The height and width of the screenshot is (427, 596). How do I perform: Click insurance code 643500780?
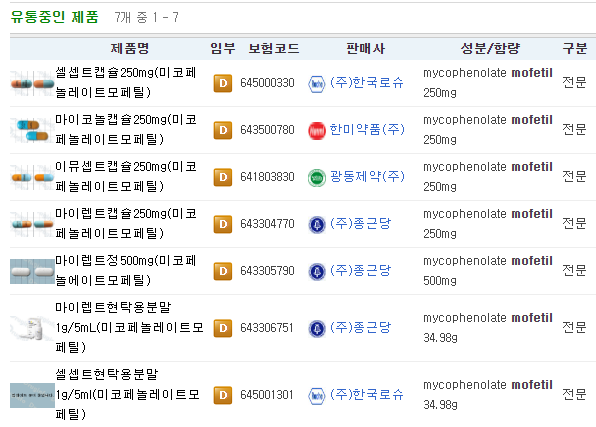[267, 130]
